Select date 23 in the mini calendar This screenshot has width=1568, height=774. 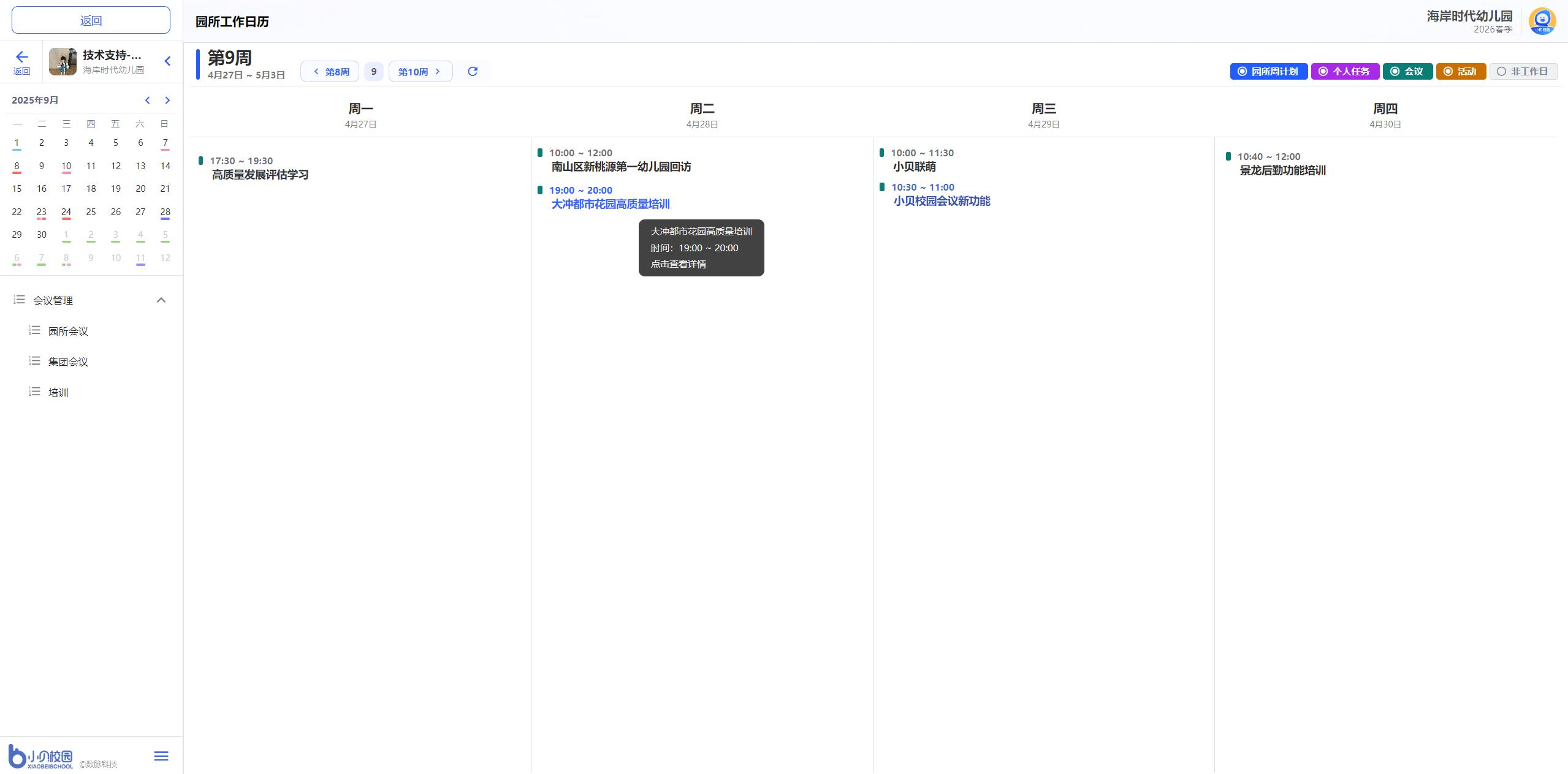42,212
